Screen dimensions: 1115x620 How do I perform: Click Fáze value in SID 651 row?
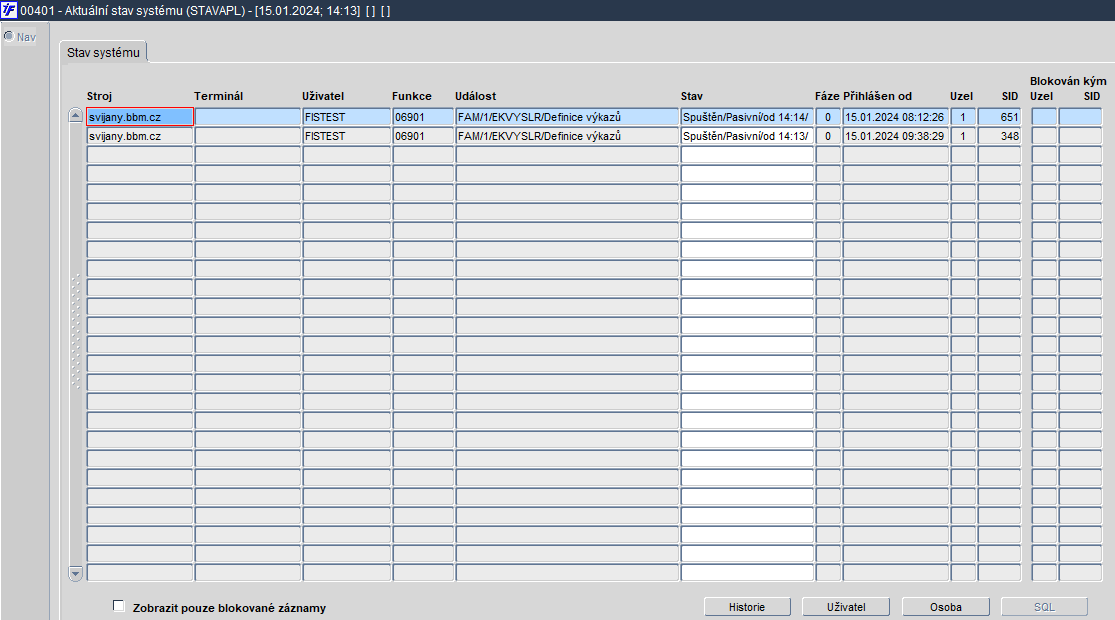click(x=828, y=117)
